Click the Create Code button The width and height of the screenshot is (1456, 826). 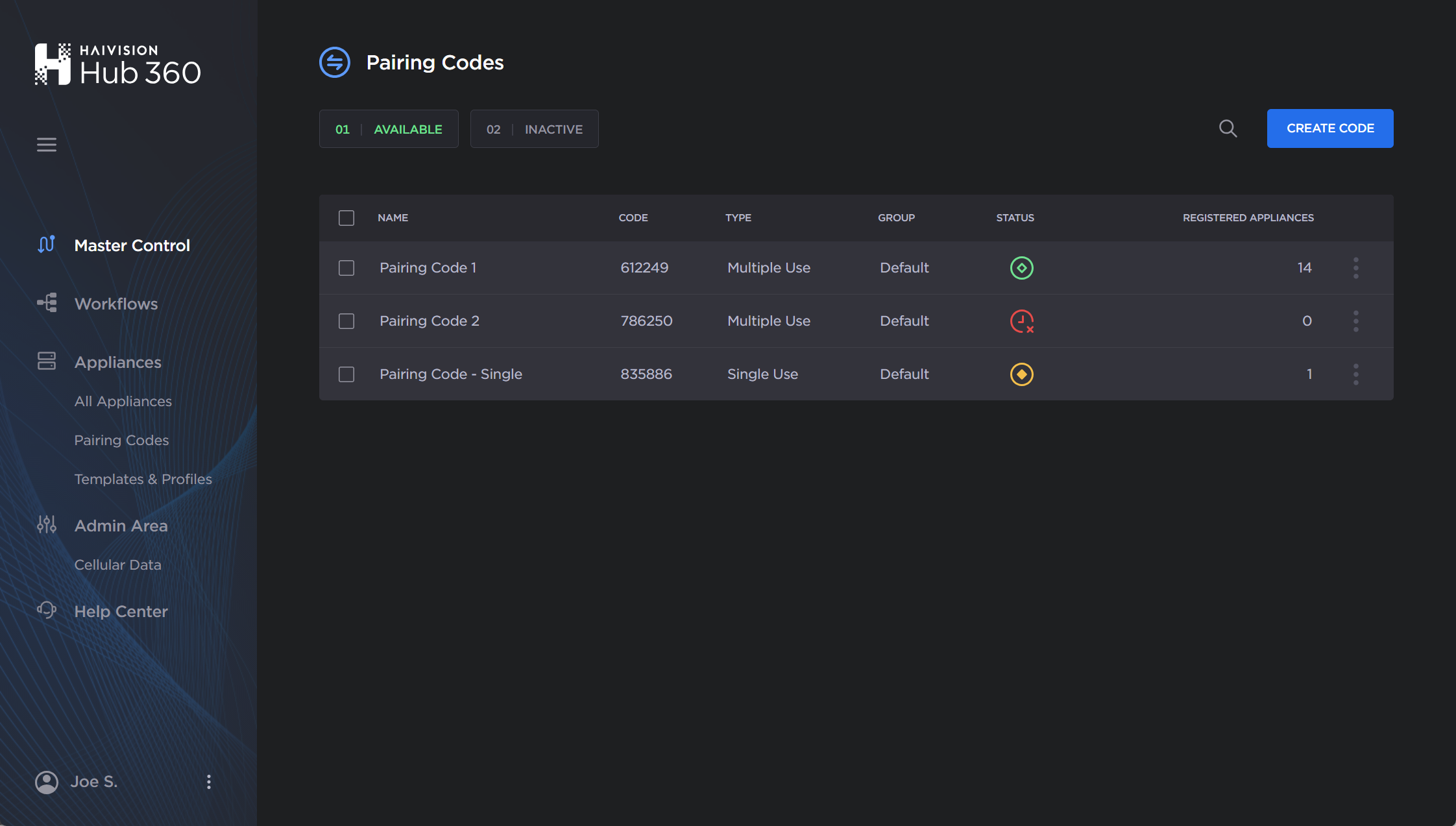[1329, 128]
